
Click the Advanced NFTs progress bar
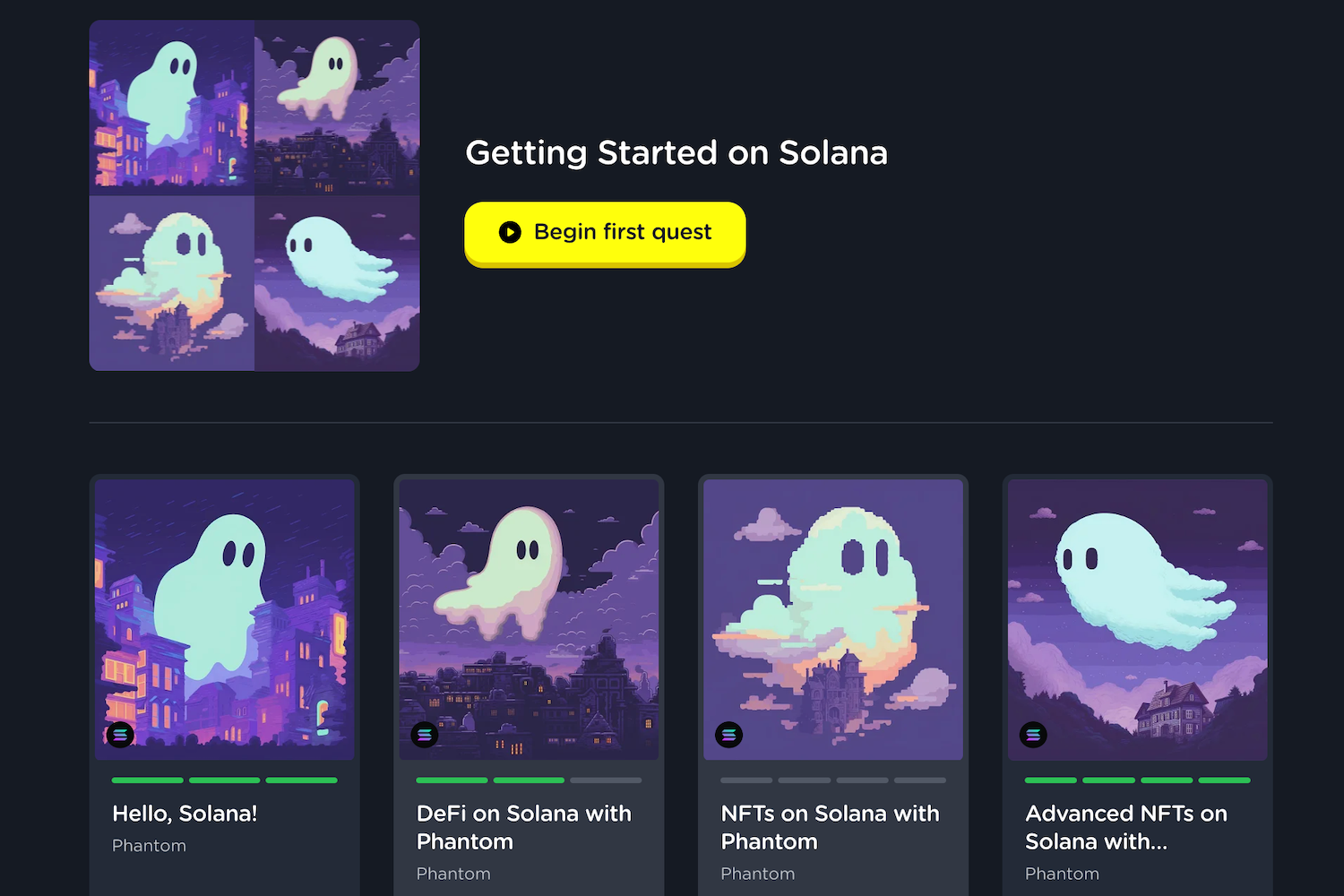[x=1138, y=780]
